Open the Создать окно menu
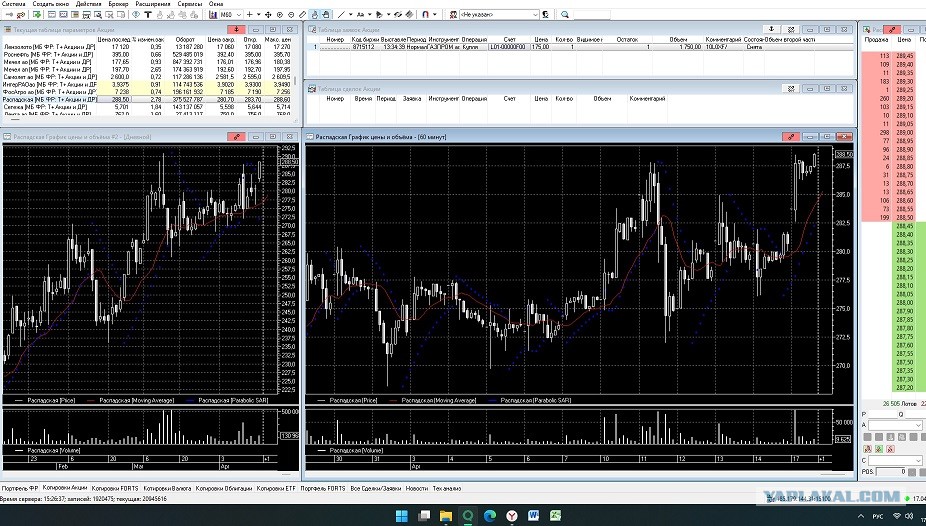This screenshot has height=526, width=926. pyautogui.click(x=50, y=4)
